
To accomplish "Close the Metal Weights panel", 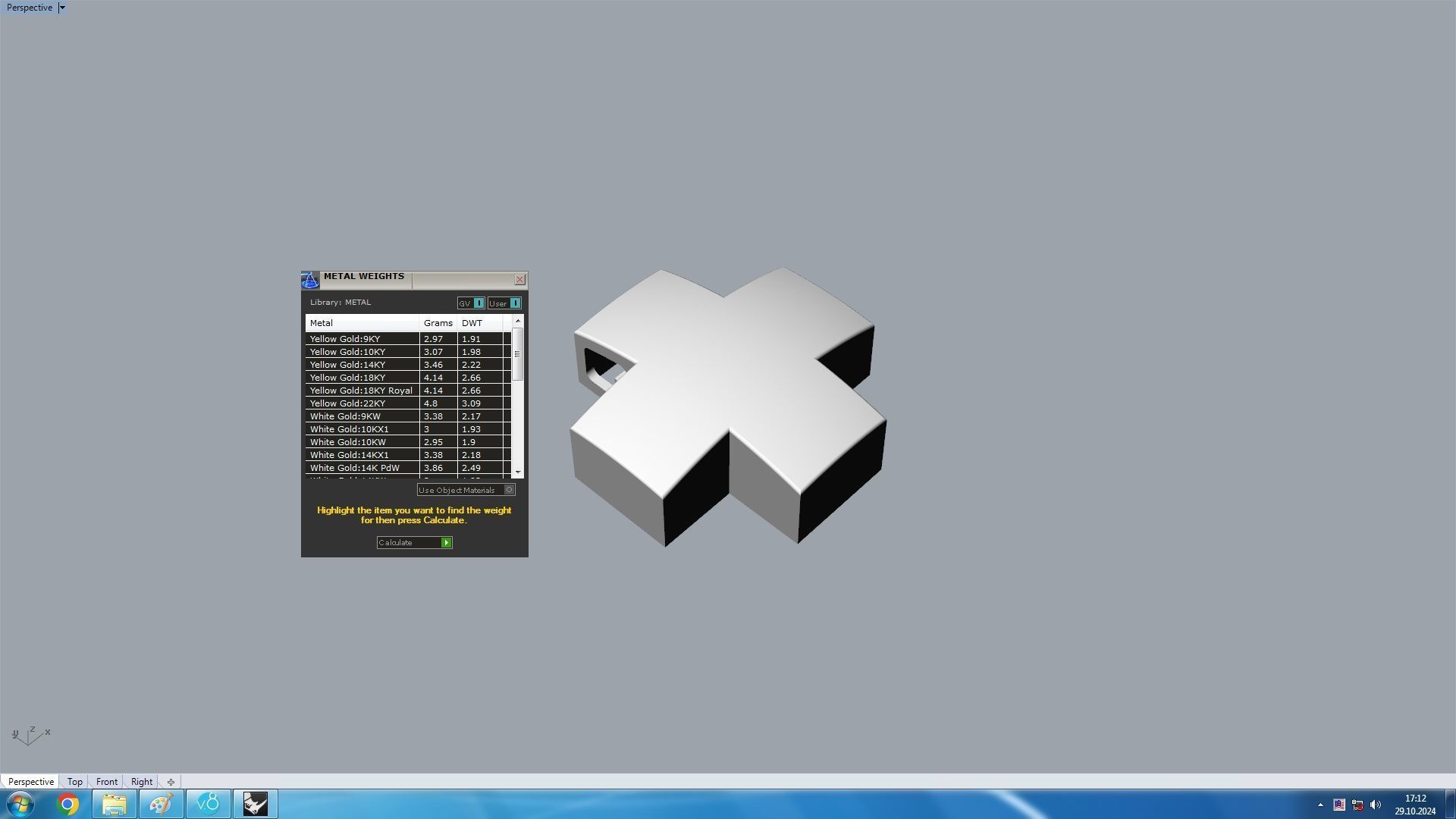I will pyautogui.click(x=520, y=280).
